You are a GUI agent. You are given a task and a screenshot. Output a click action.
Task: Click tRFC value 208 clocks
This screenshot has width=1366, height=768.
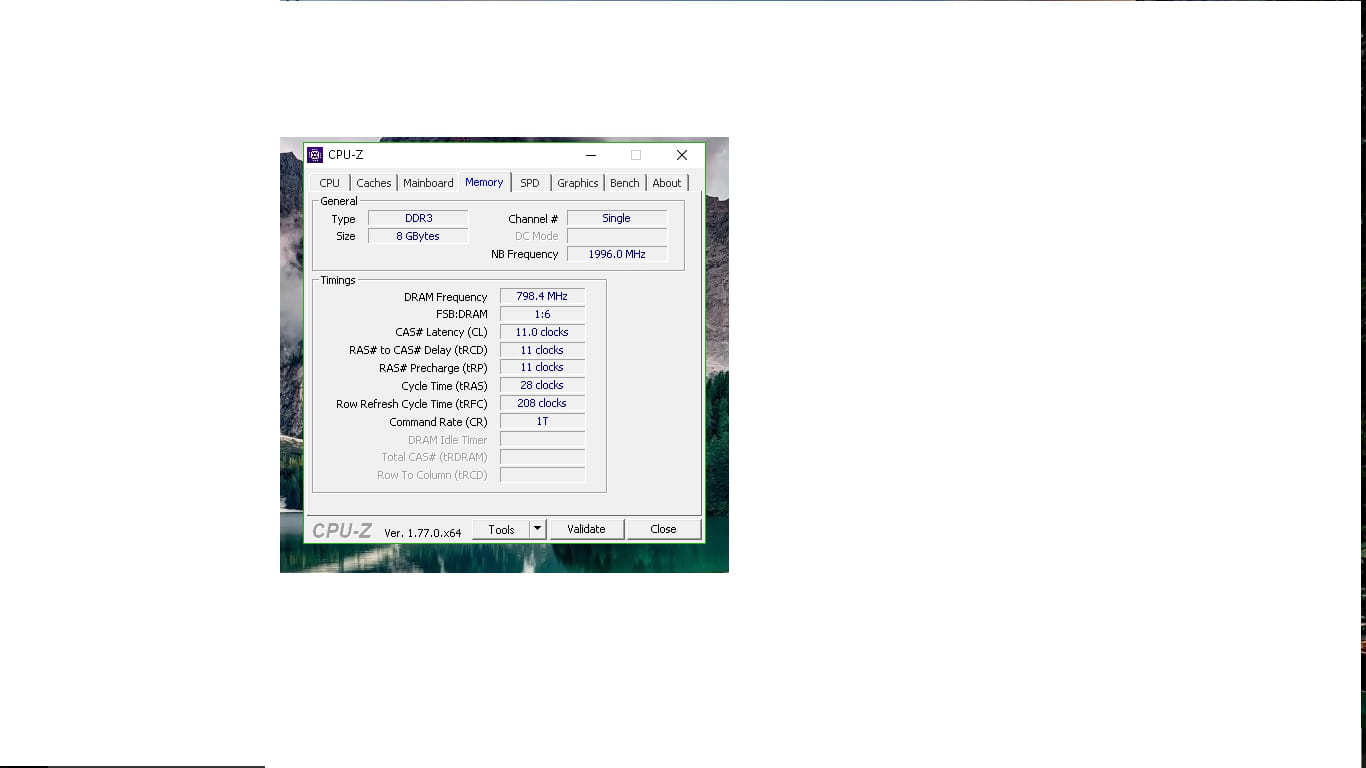coord(542,403)
